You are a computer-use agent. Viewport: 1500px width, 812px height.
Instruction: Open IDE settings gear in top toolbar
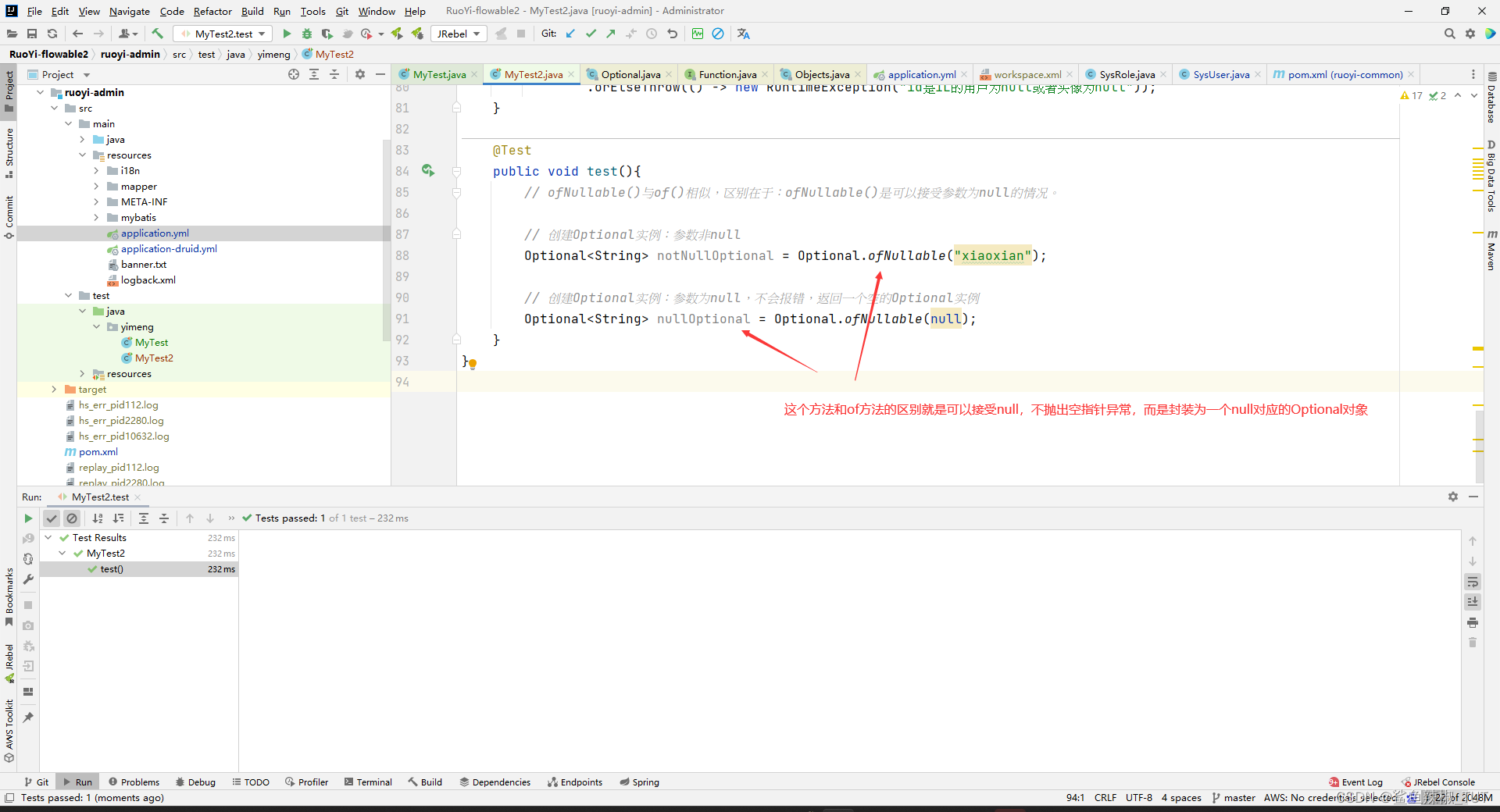point(1470,34)
